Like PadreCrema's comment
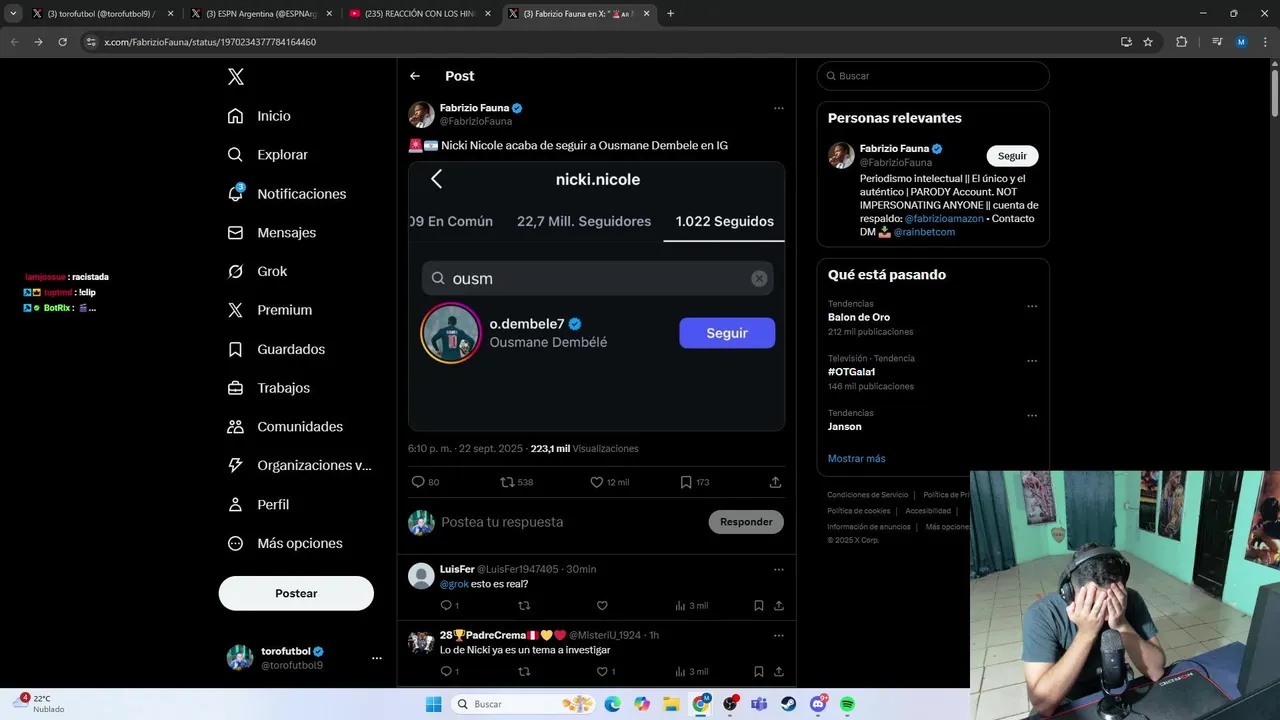The image size is (1280, 720). pos(602,671)
